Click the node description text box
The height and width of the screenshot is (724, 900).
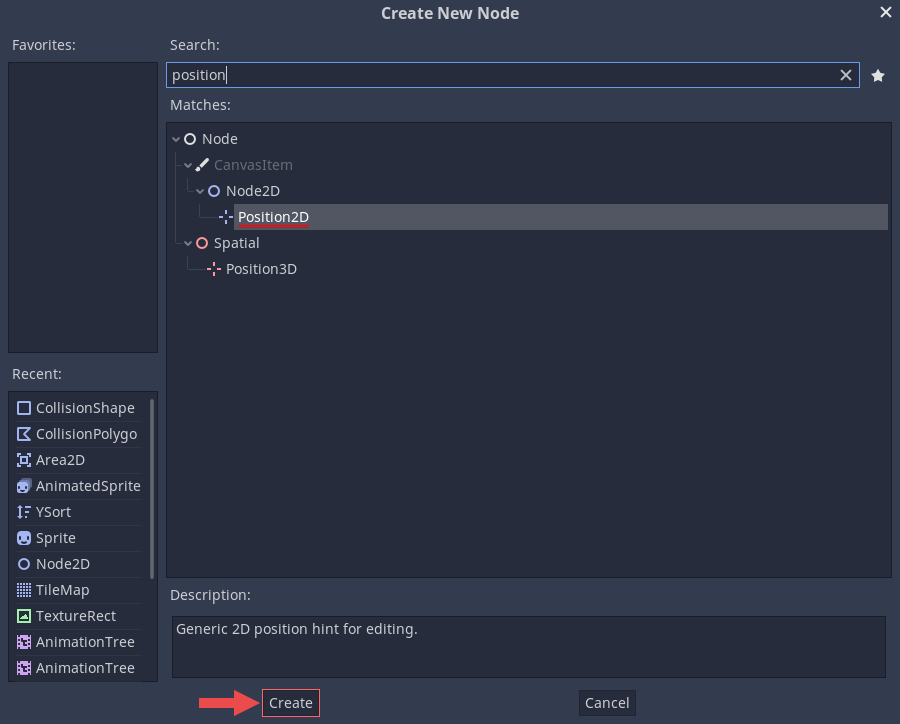click(529, 647)
